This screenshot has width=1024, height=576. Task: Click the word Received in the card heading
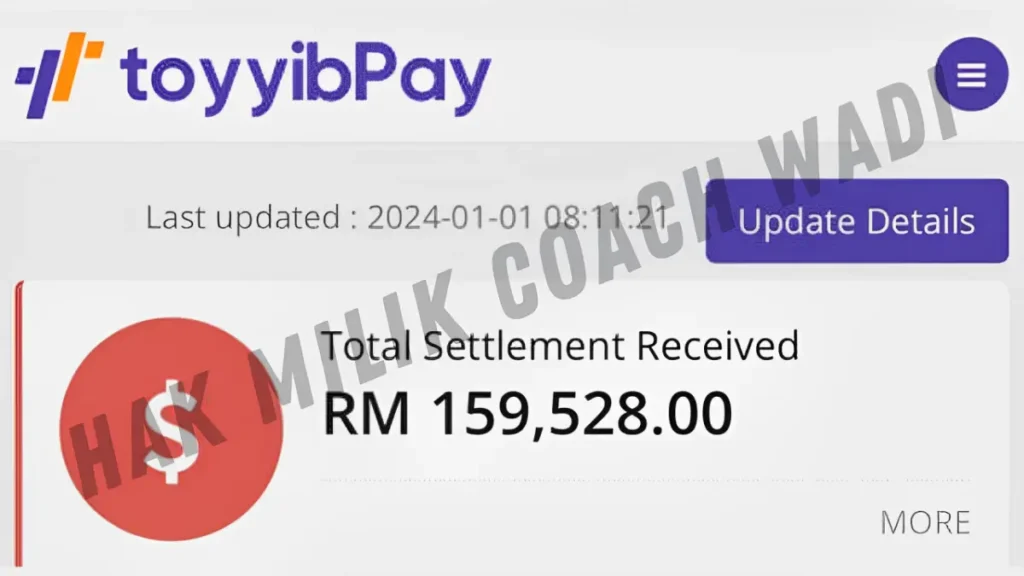tap(718, 345)
